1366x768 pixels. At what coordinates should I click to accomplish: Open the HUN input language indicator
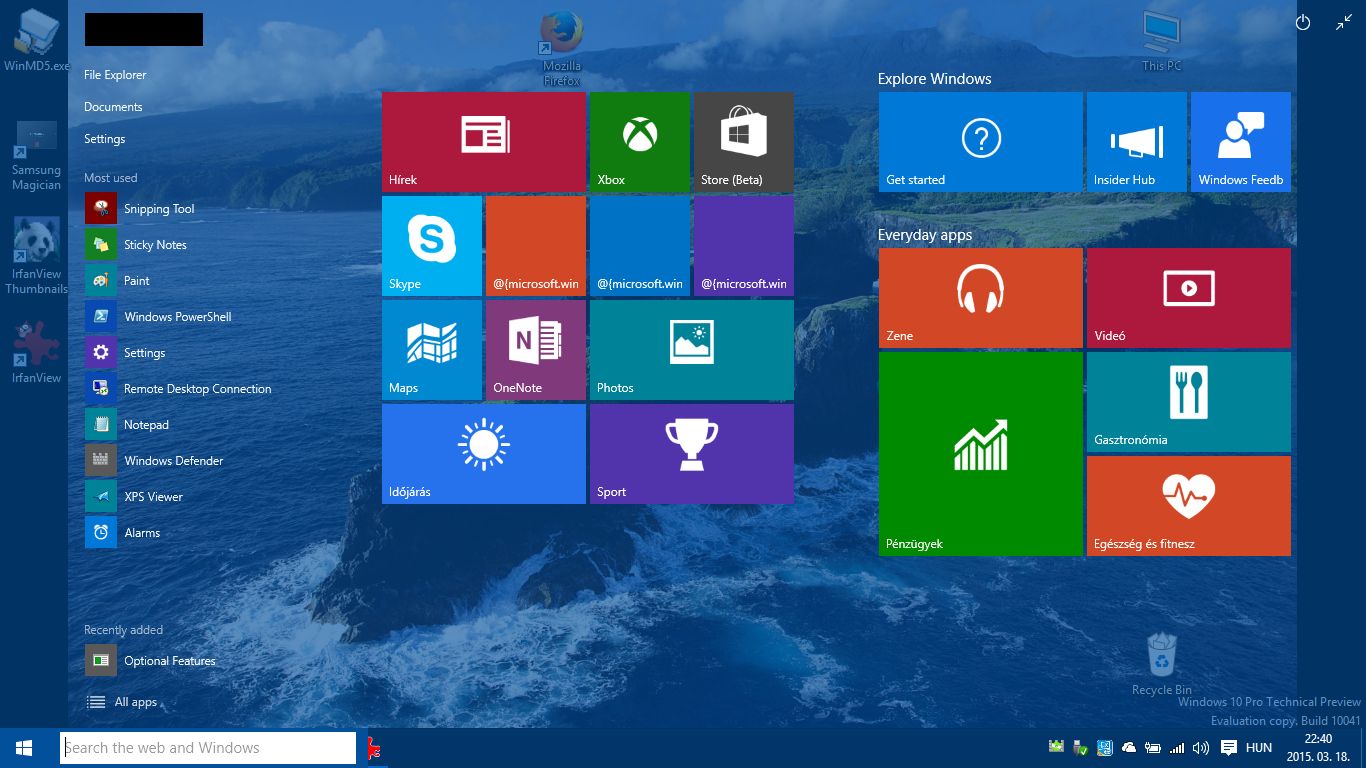[1259, 747]
